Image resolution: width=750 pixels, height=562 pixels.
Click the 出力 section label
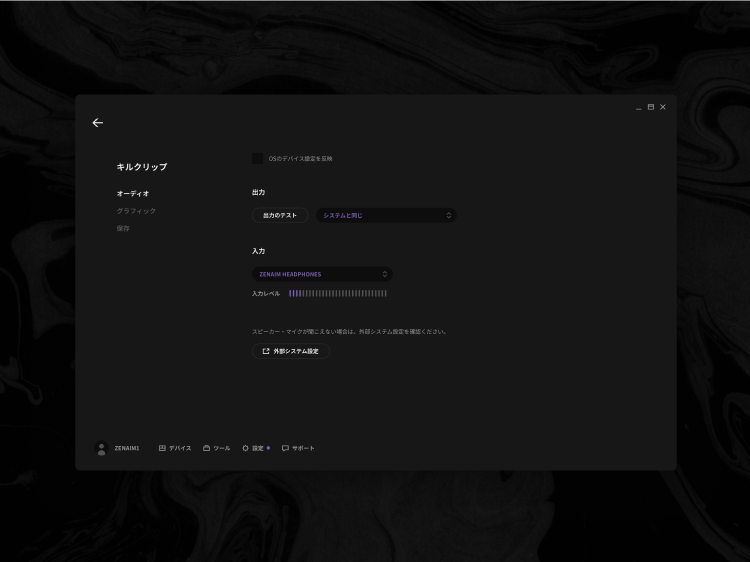(258, 192)
